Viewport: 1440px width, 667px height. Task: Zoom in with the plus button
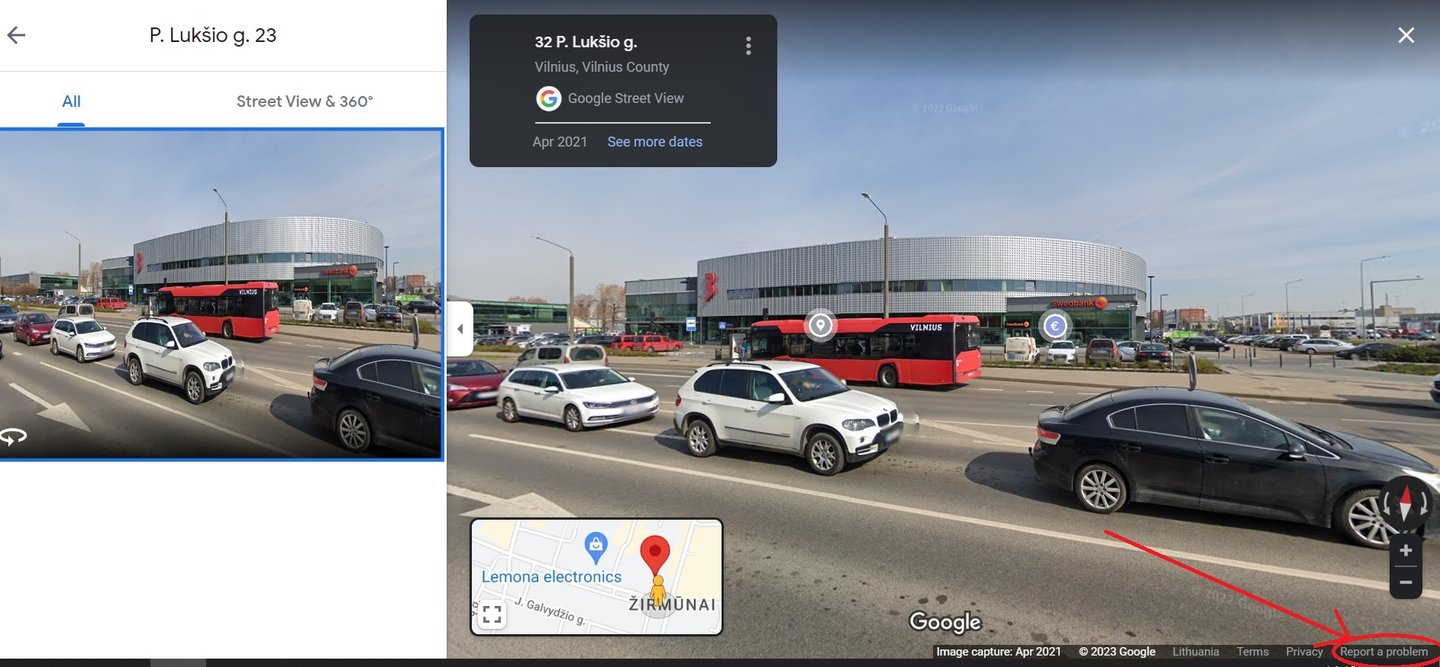tap(1405, 550)
